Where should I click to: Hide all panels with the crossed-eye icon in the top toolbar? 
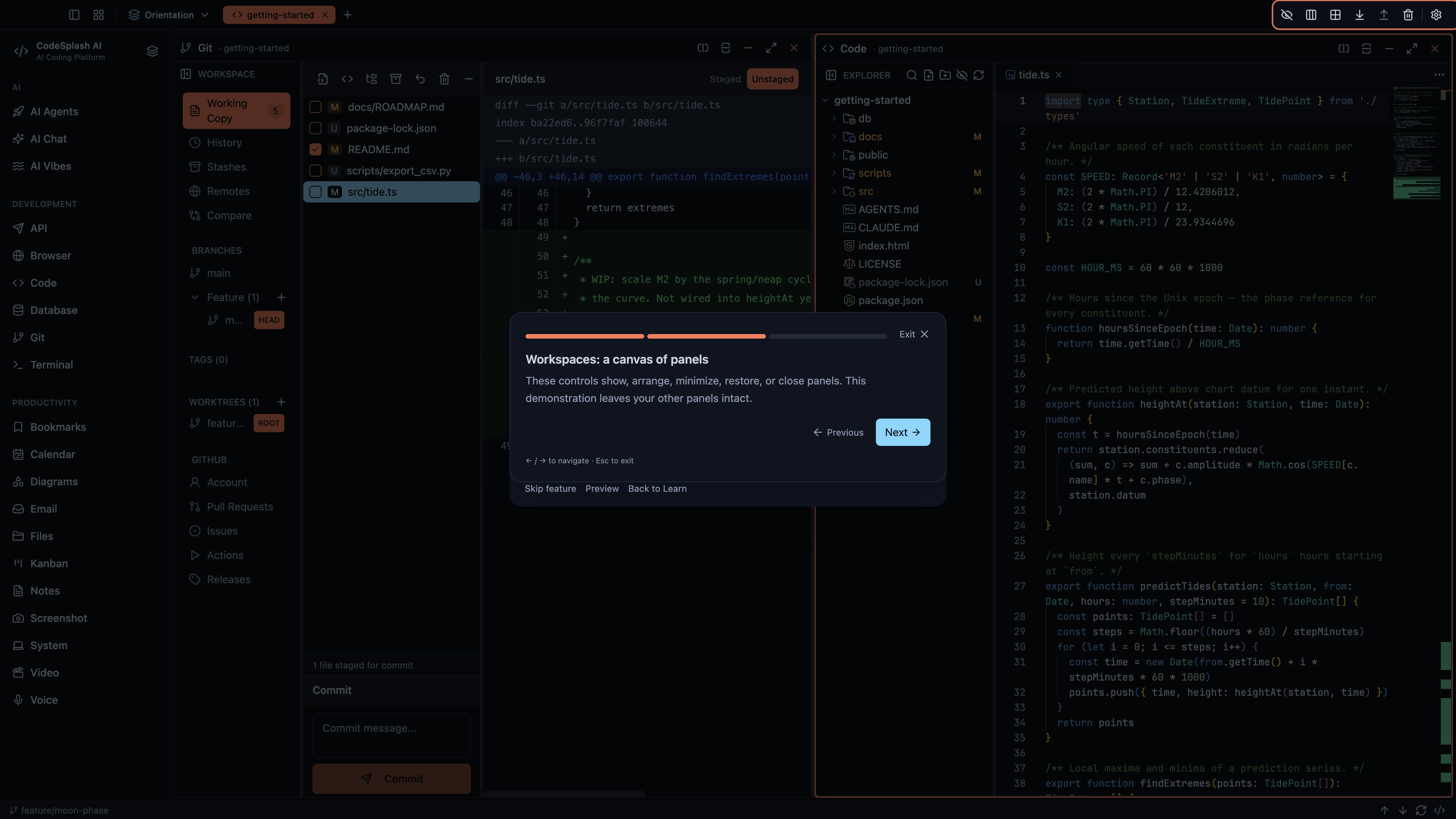(x=1287, y=15)
